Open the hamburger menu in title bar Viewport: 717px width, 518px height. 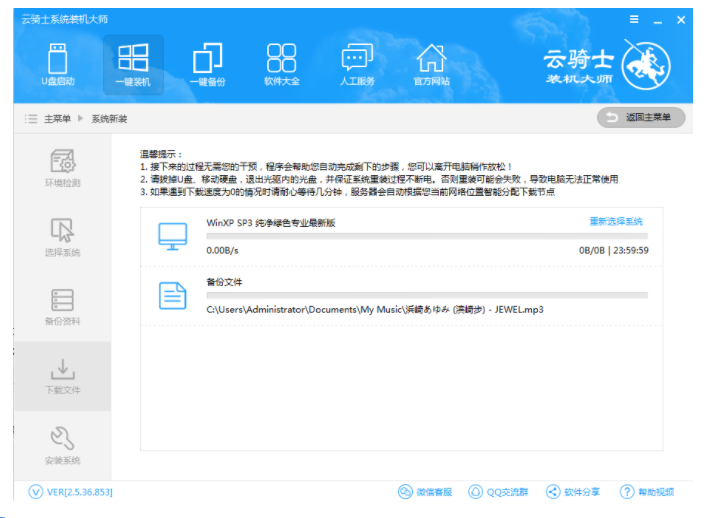[x=634, y=19]
